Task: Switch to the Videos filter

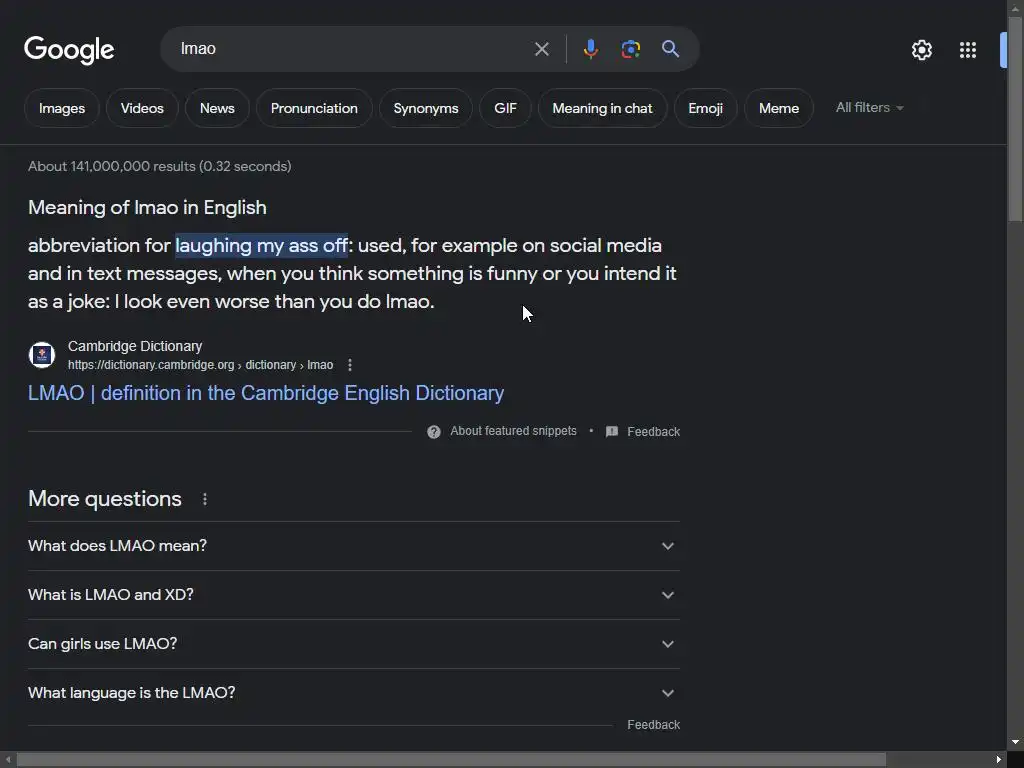Action: pyautogui.click(x=142, y=108)
